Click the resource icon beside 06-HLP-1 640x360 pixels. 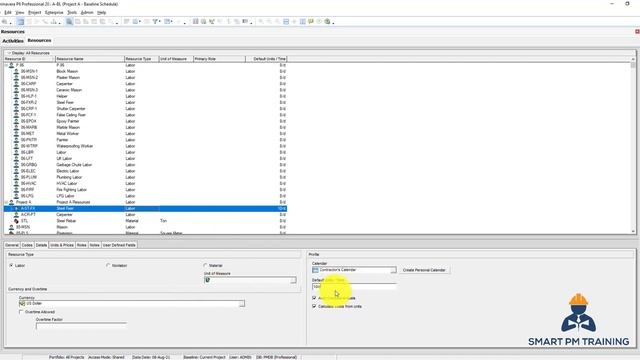click(x=16, y=96)
